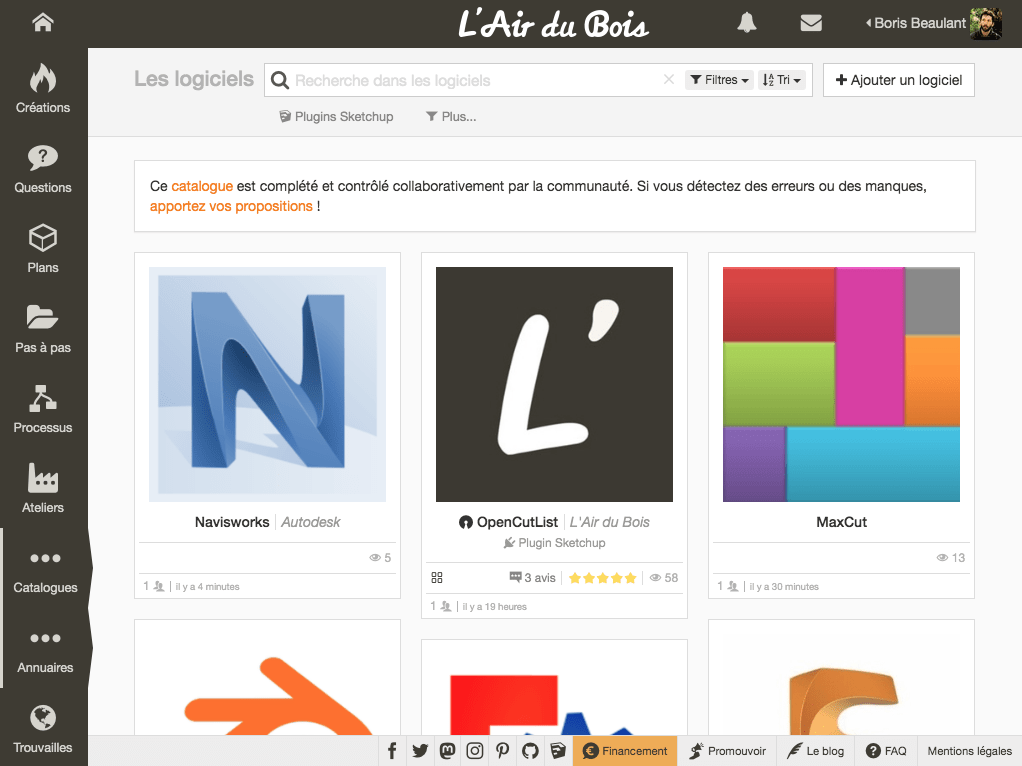Open the Navisworks title link
Screen dimensions: 1022x766
pyautogui.click(x=232, y=522)
